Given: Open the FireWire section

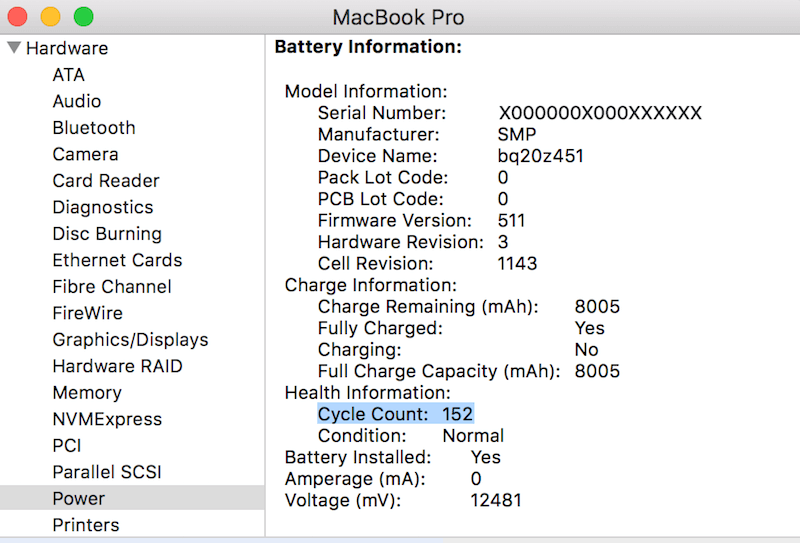Looking at the screenshot, I should pyautogui.click(x=88, y=313).
